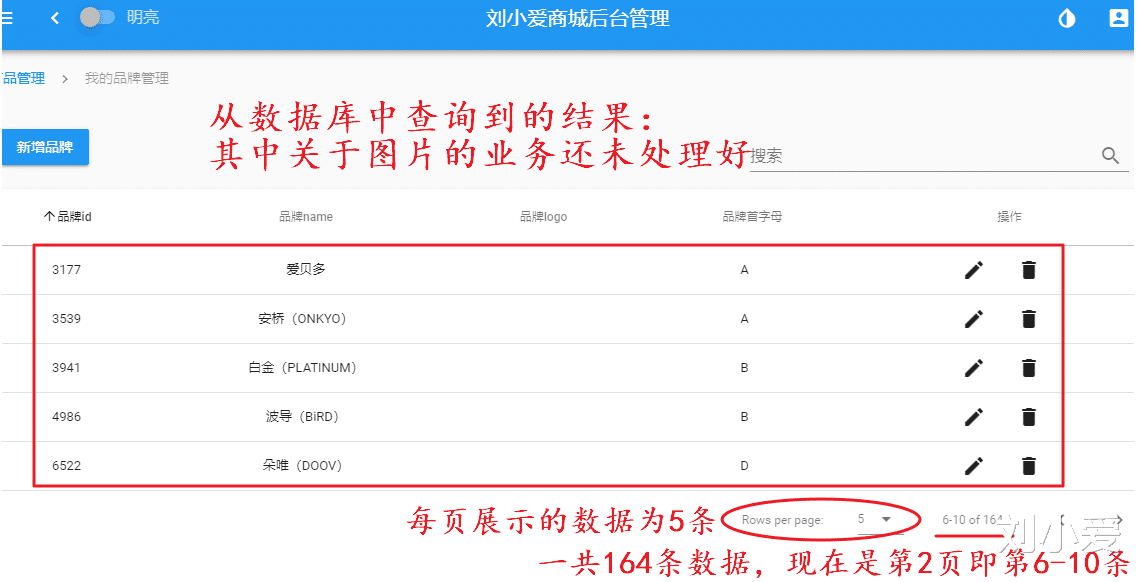This screenshot has width=1143, height=582.
Task: Select the theme droplet icon
Action: coord(1065,17)
